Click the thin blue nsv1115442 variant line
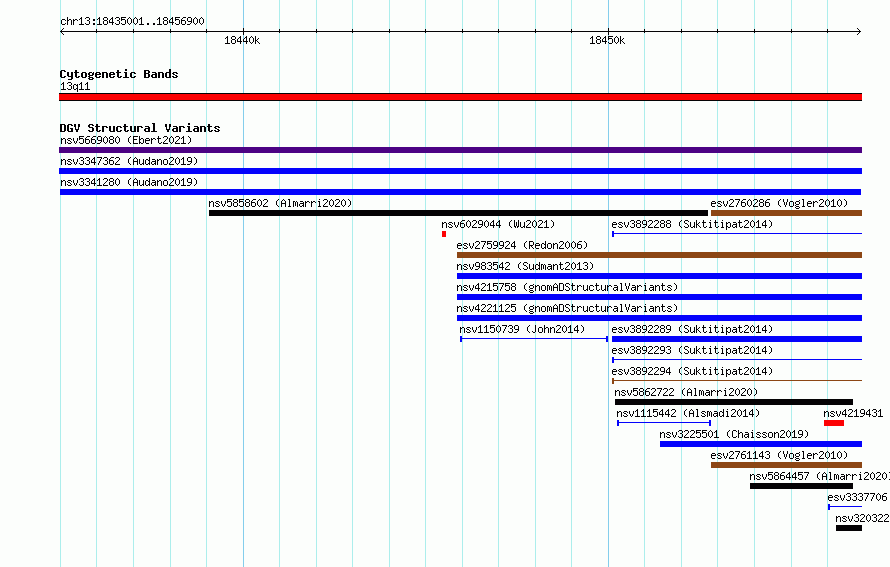This screenshot has width=890, height=567. coord(664,423)
